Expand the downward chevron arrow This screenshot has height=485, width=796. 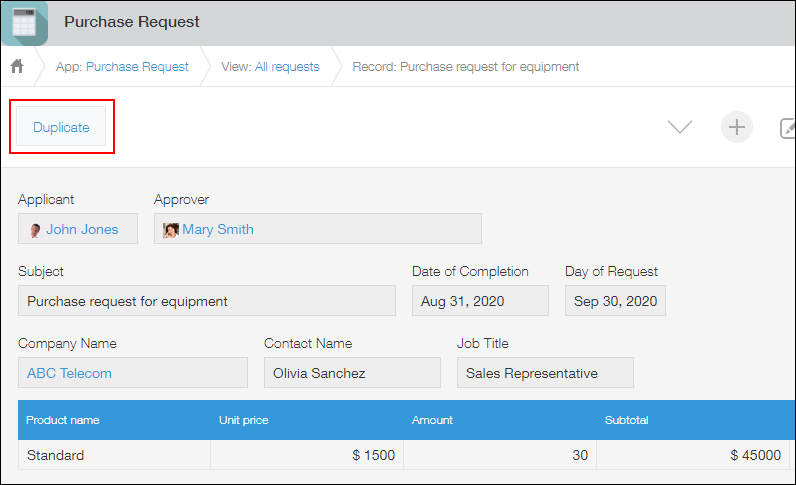680,127
